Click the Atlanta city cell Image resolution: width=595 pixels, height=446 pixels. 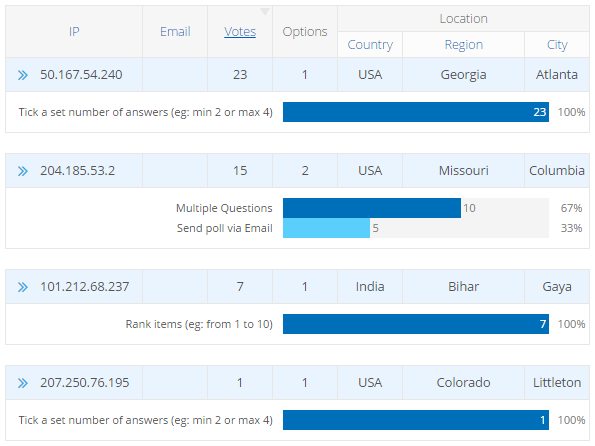[557, 75]
